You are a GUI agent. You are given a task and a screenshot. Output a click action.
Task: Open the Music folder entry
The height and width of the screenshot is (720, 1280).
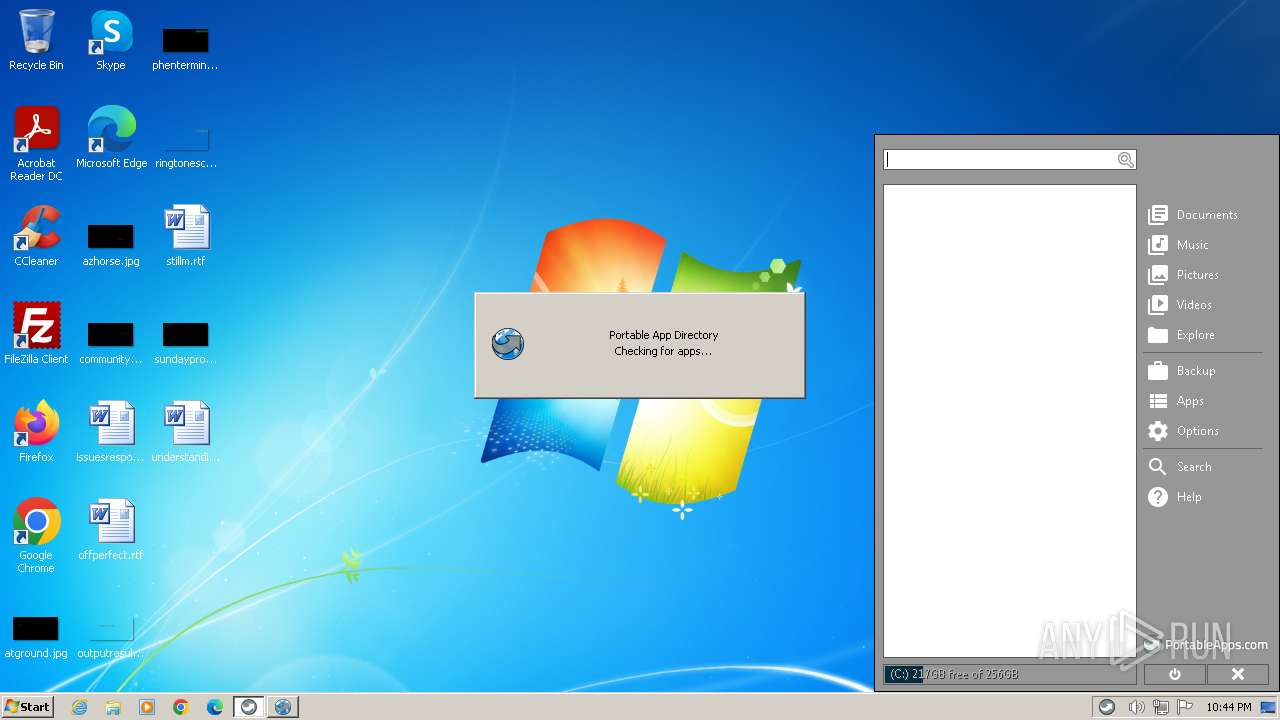[1179, 245]
